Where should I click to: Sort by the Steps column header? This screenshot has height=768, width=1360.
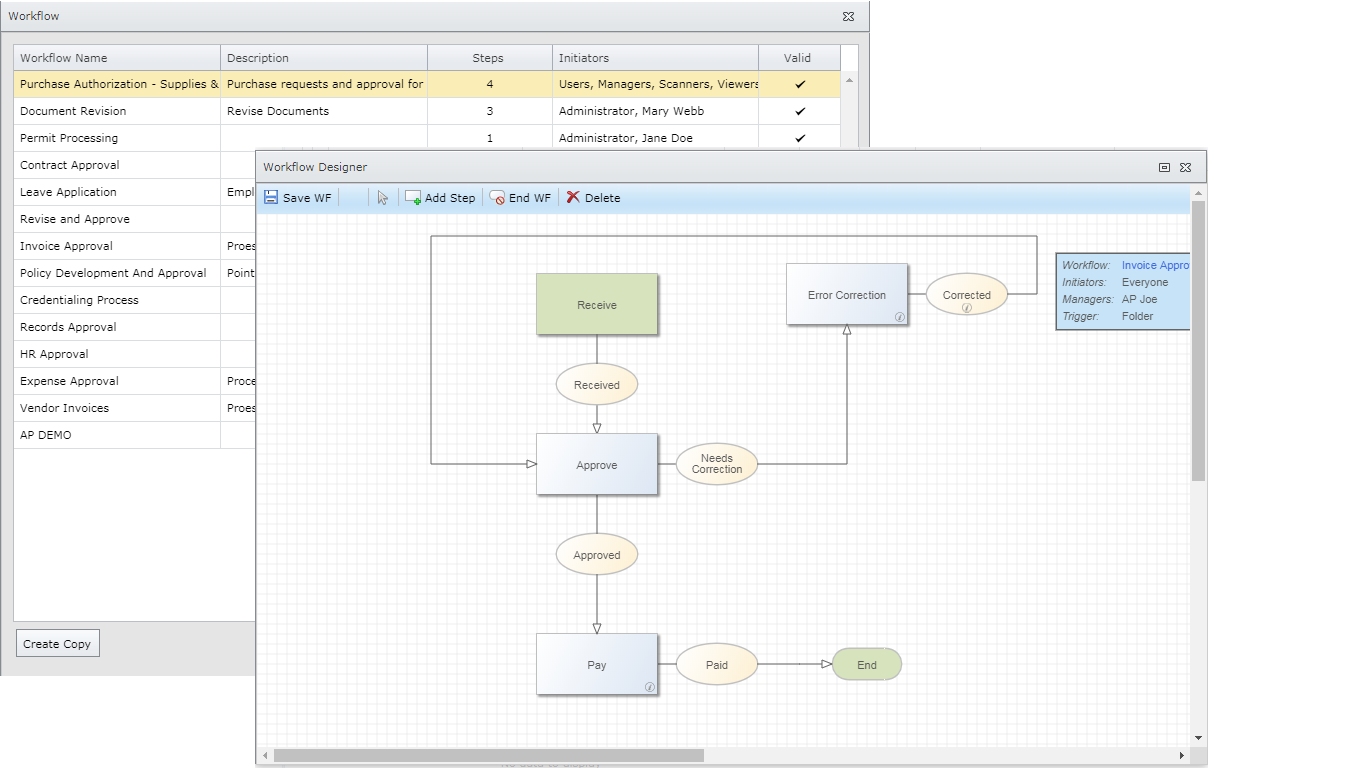pyautogui.click(x=489, y=57)
